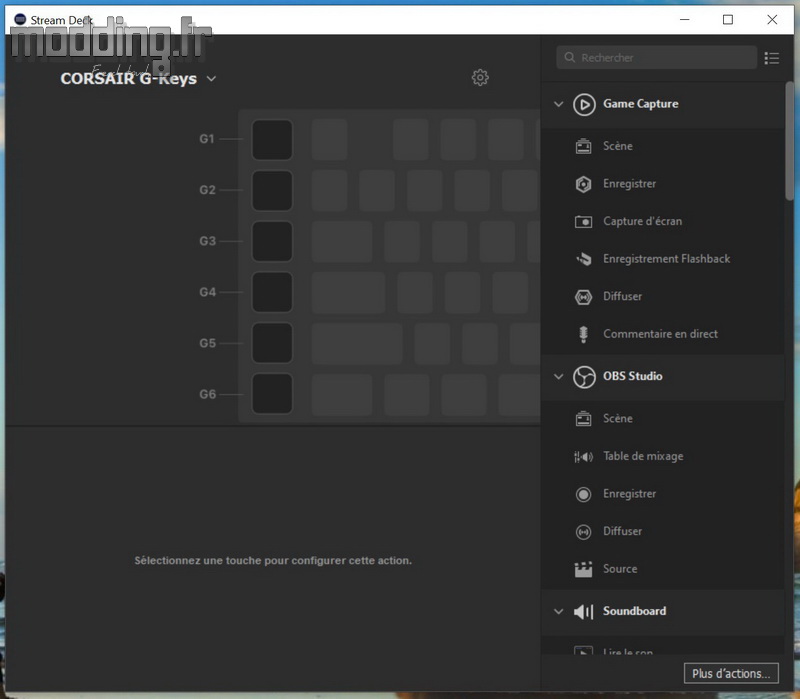
Task: Select OBS Studio Diffuser action label
Action: point(622,531)
